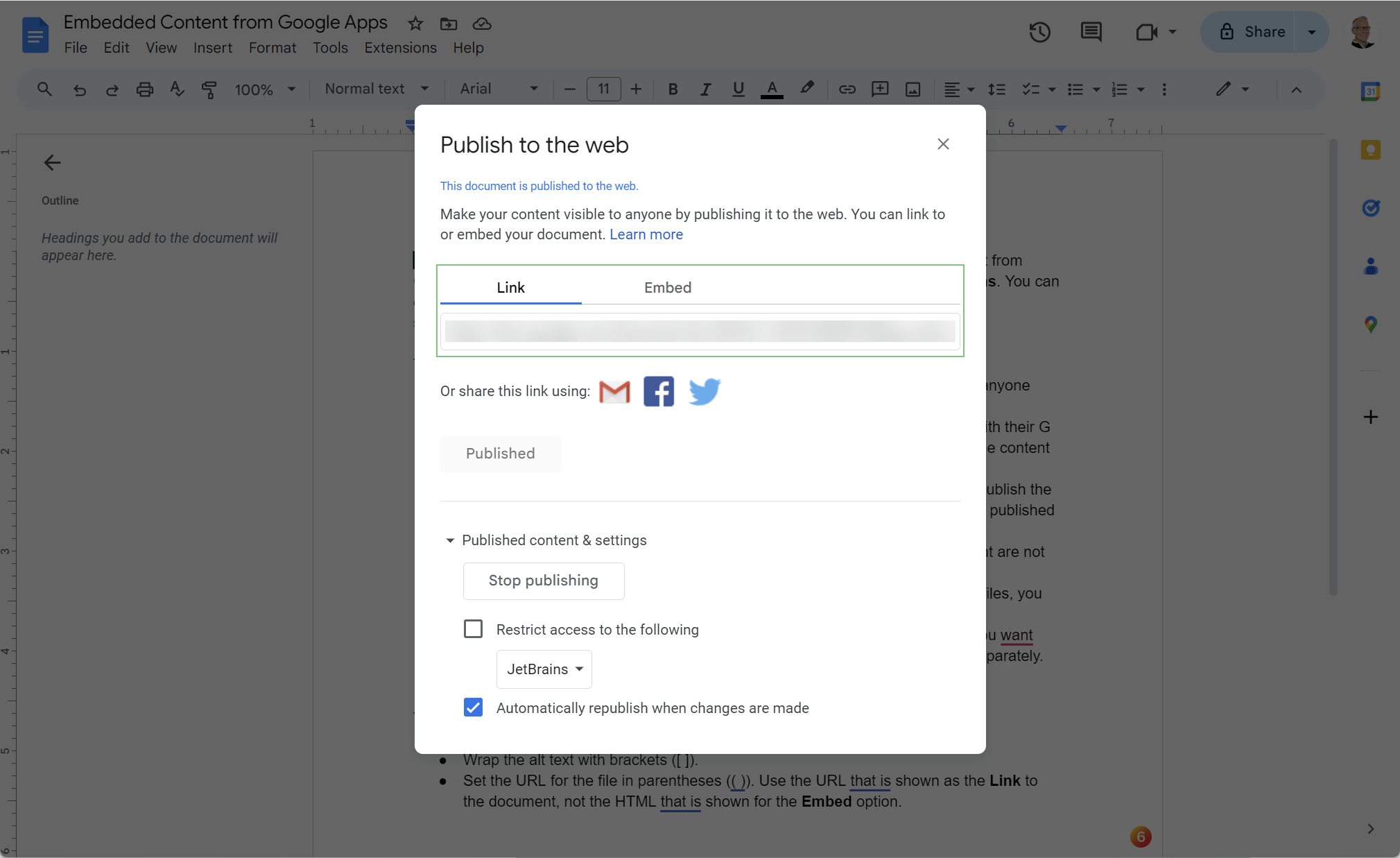
Task: Open comment history icon
Action: click(x=1091, y=32)
